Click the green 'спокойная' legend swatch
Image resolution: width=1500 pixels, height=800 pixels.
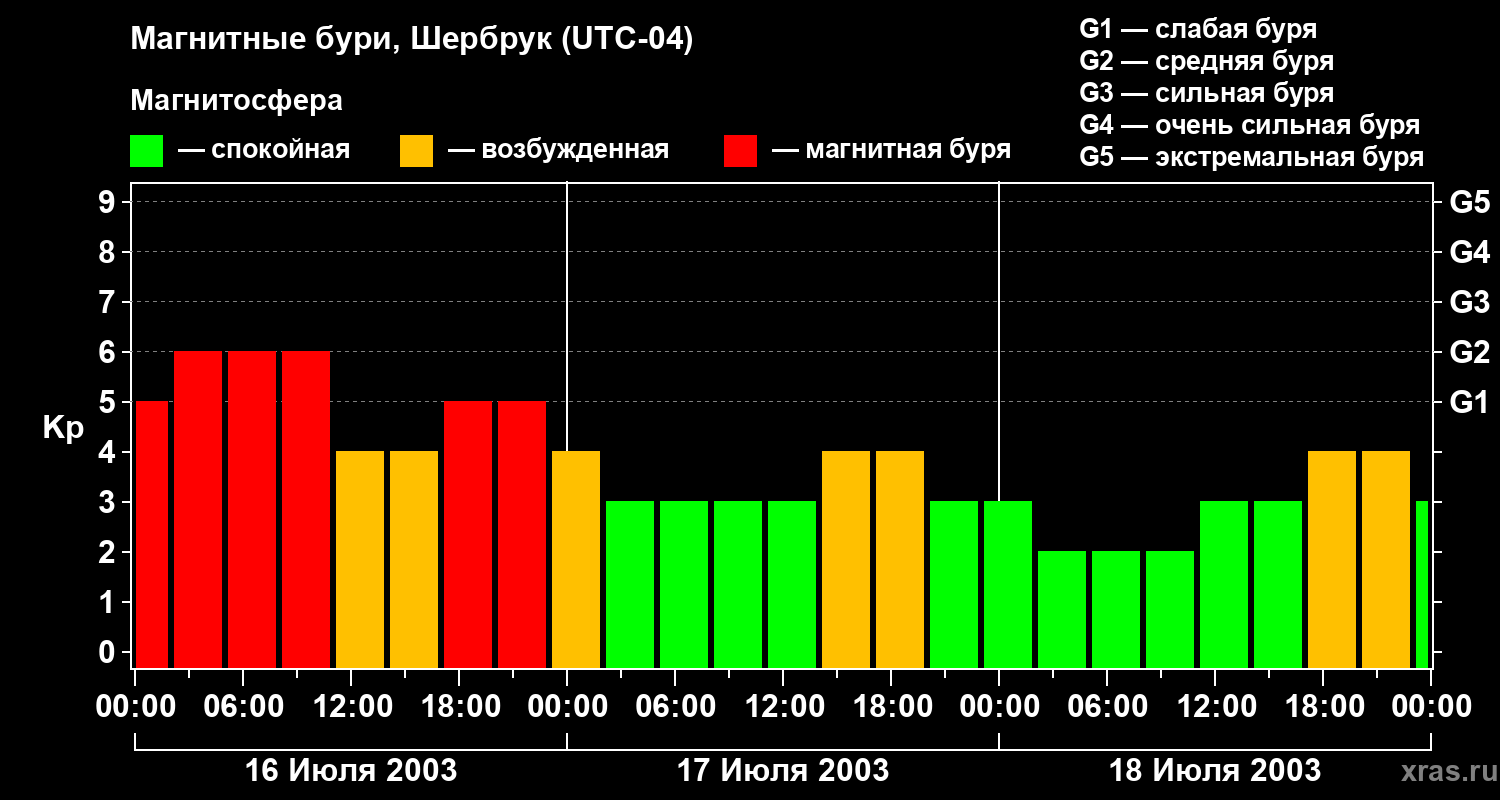[146, 151]
